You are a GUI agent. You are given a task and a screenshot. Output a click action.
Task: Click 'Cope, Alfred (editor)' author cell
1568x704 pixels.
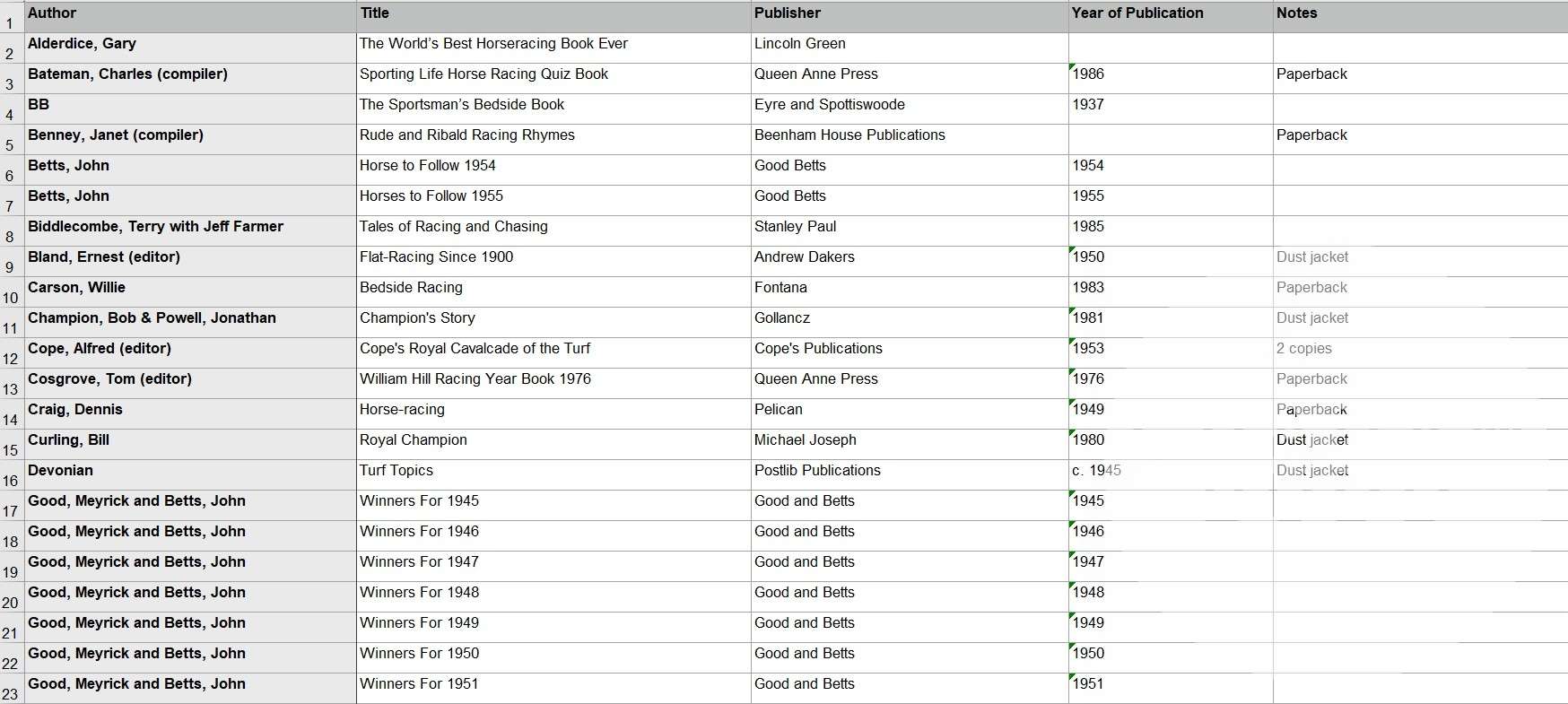tap(190, 353)
